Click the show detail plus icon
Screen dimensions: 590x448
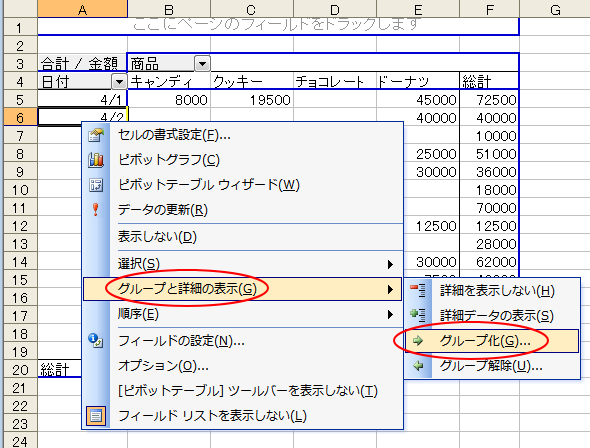(418, 315)
